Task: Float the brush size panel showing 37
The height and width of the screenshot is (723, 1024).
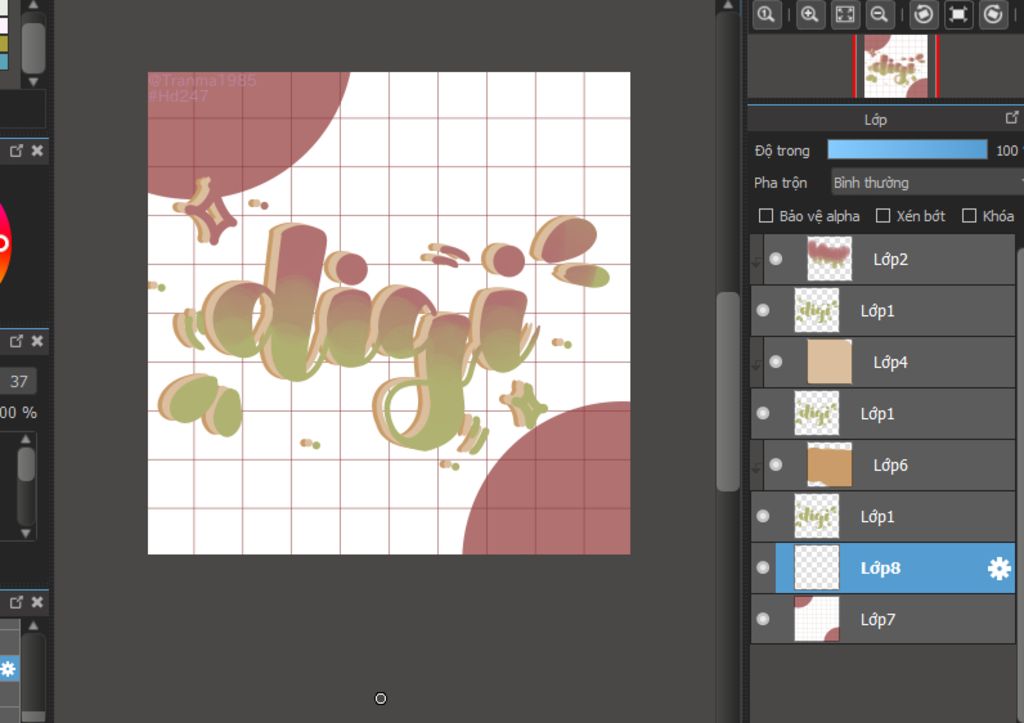Action: tap(16, 341)
